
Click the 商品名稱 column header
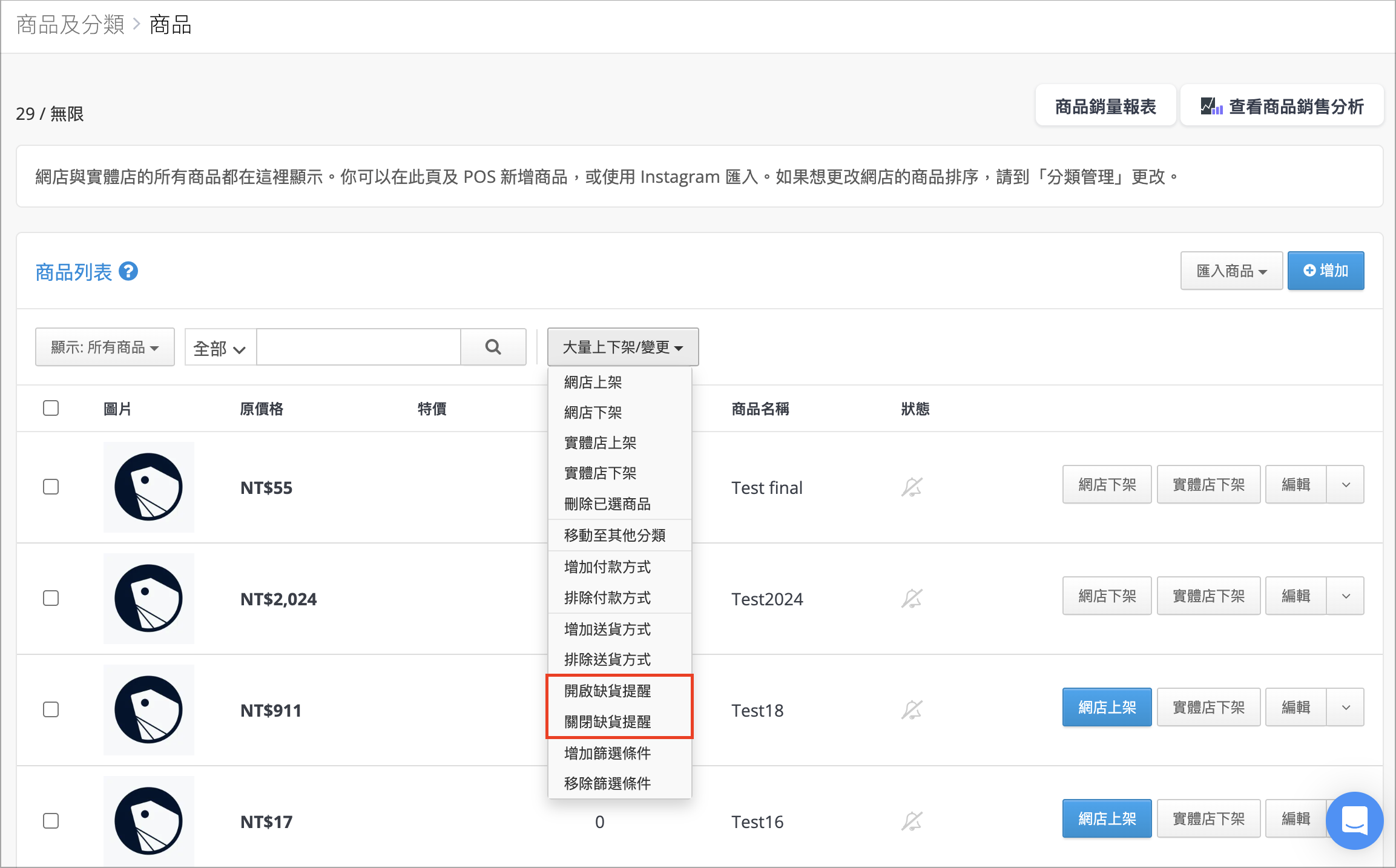tap(760, 409)
